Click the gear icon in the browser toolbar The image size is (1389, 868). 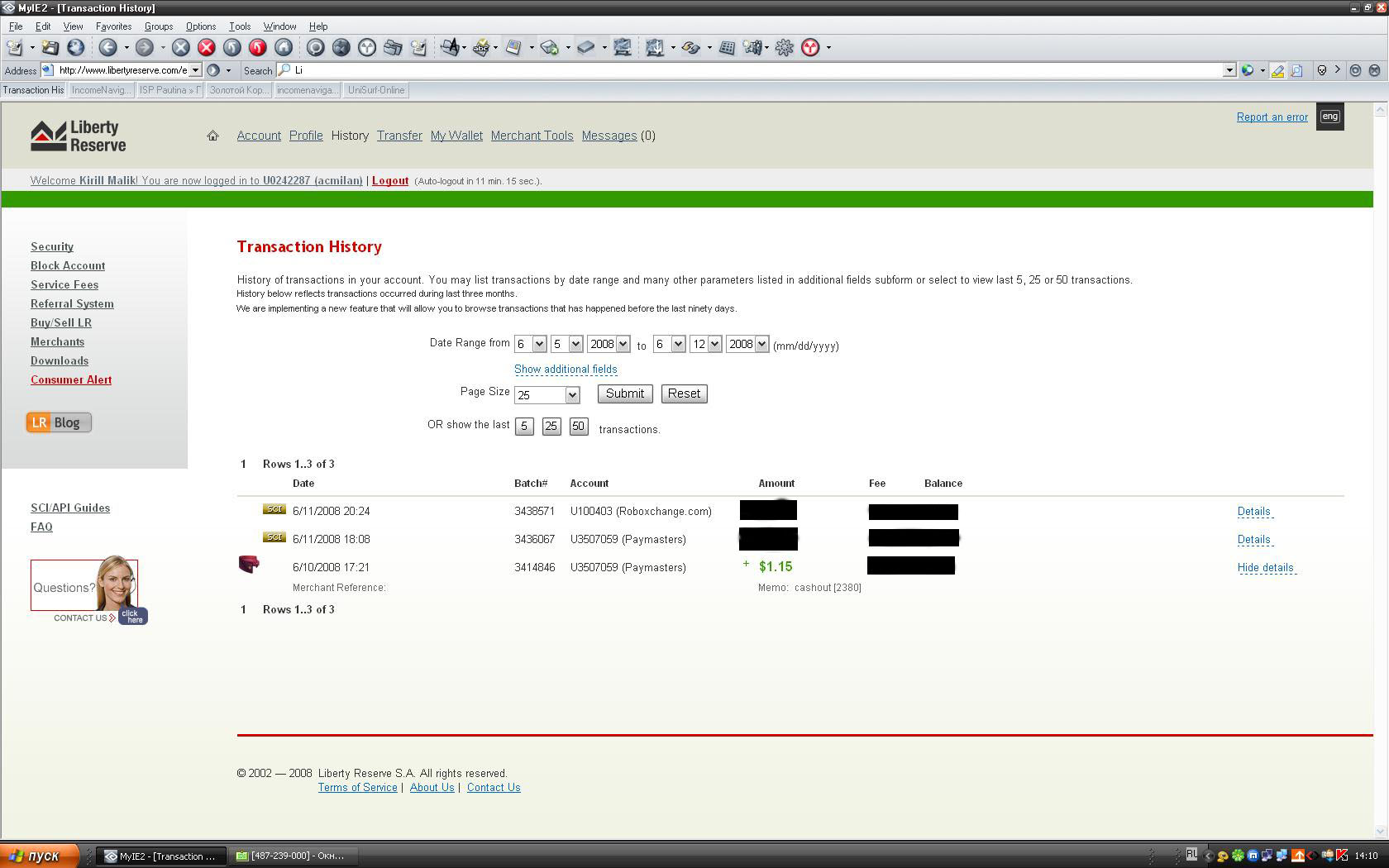(x=784, y=48)
